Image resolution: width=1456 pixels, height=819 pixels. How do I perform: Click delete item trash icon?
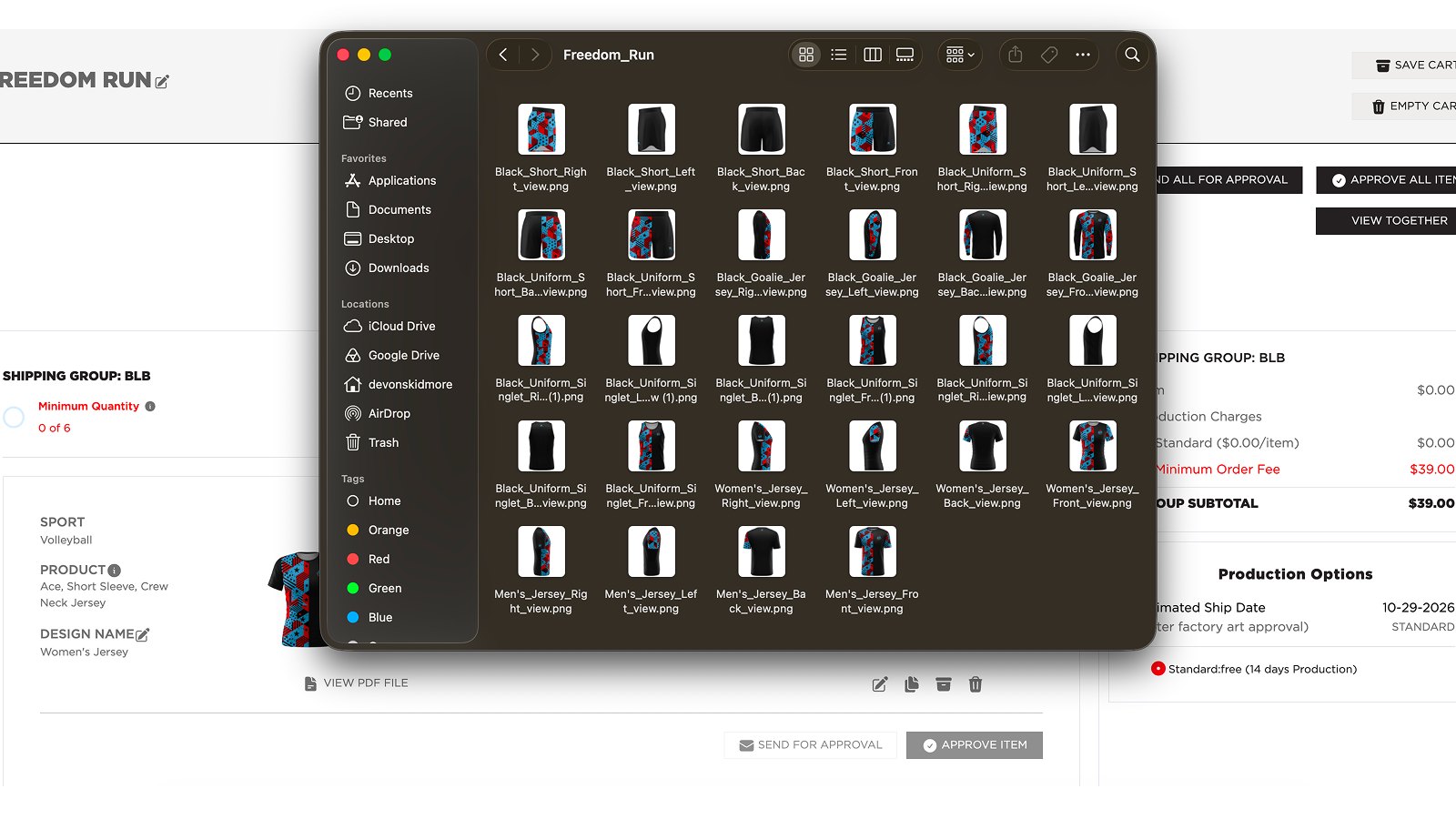(976, 684)
